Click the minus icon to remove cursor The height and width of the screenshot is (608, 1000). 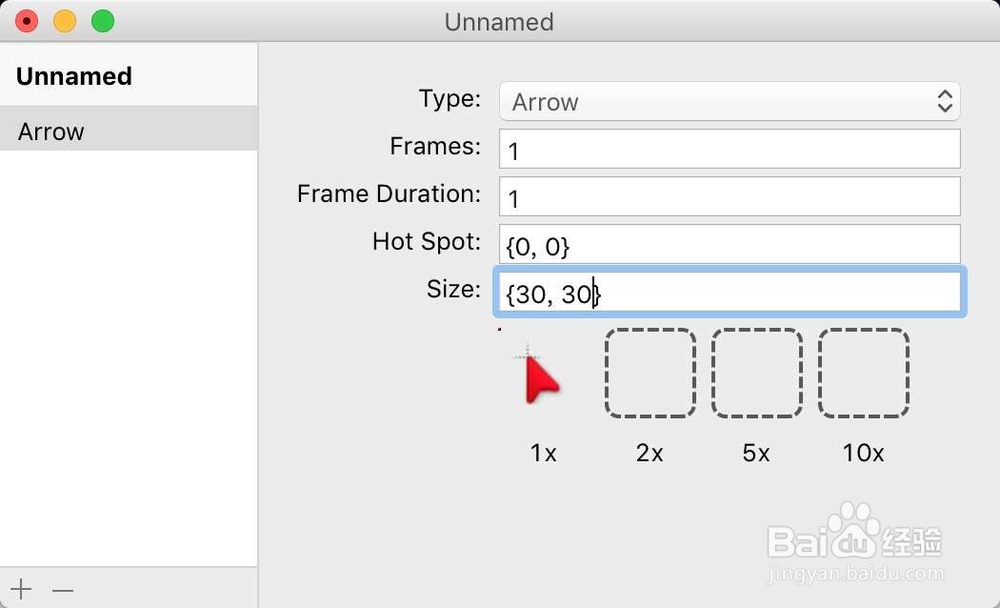63,590
